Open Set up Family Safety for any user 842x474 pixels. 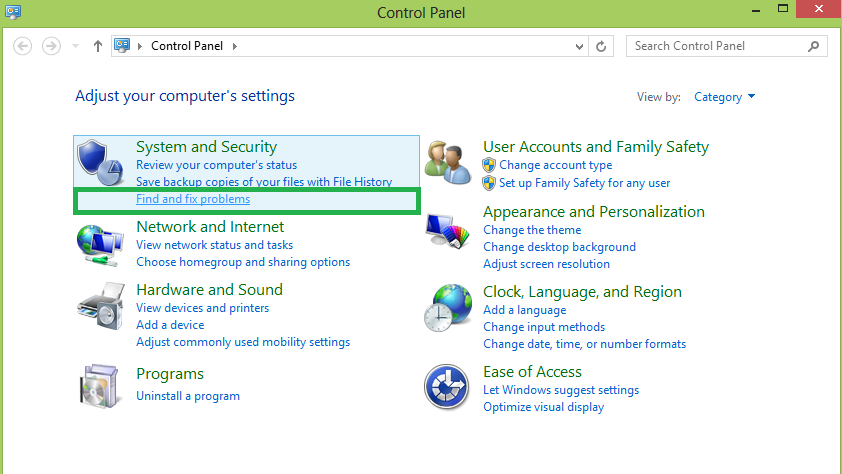585,183
